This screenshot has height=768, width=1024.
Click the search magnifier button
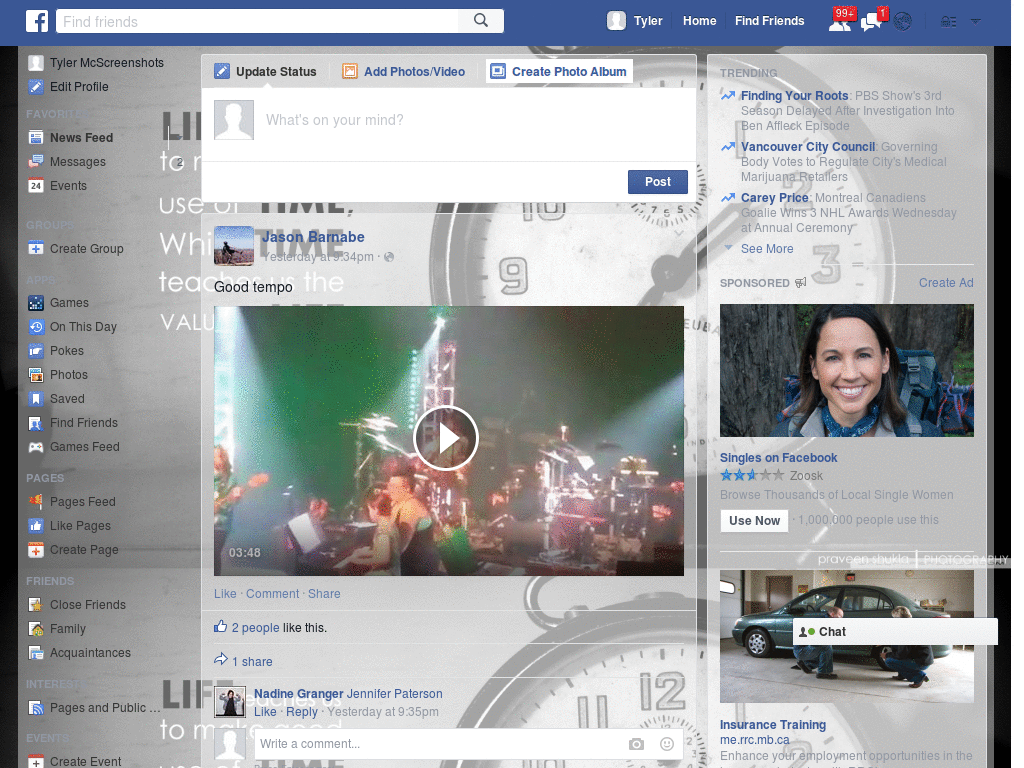coord(481,21)
